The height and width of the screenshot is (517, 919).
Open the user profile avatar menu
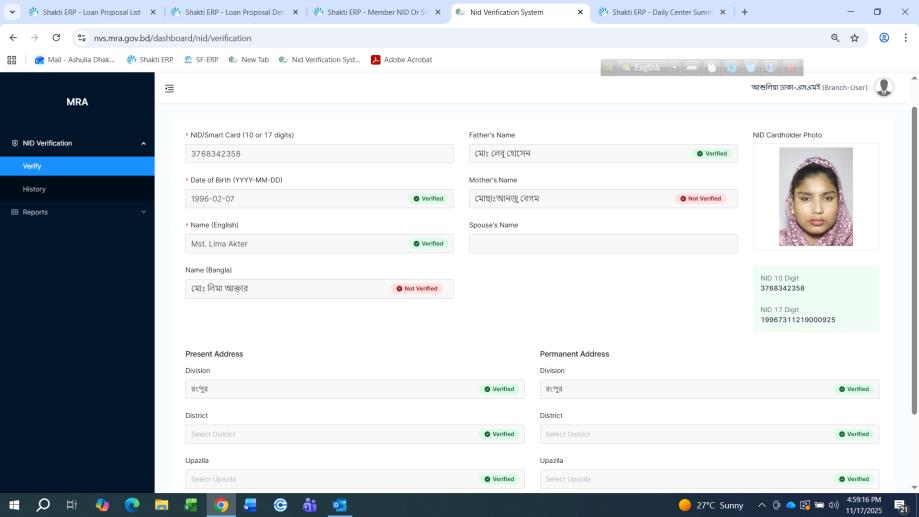pos(883,88)
